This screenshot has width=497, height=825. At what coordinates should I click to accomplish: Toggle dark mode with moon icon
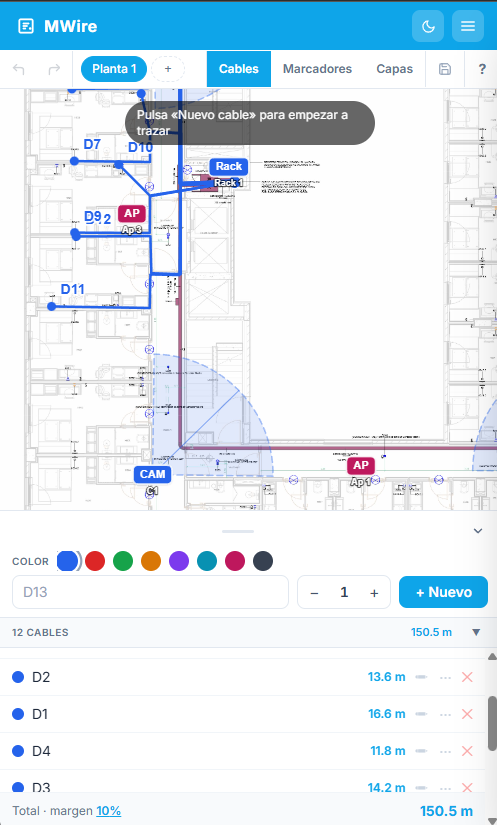pos(428,26)
